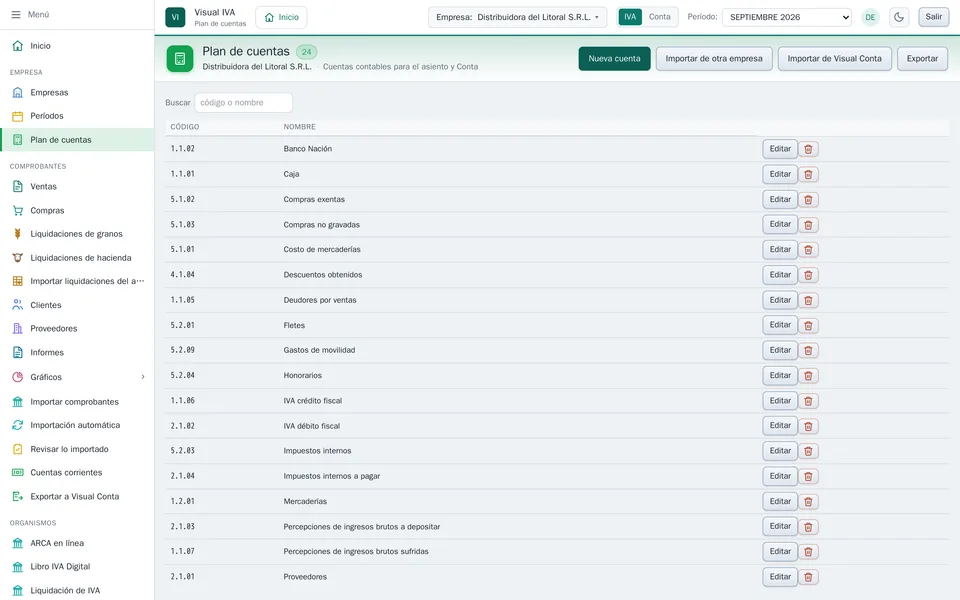
Task: Go to Exportar a Visual Conta
Action: tap(77, 497)
